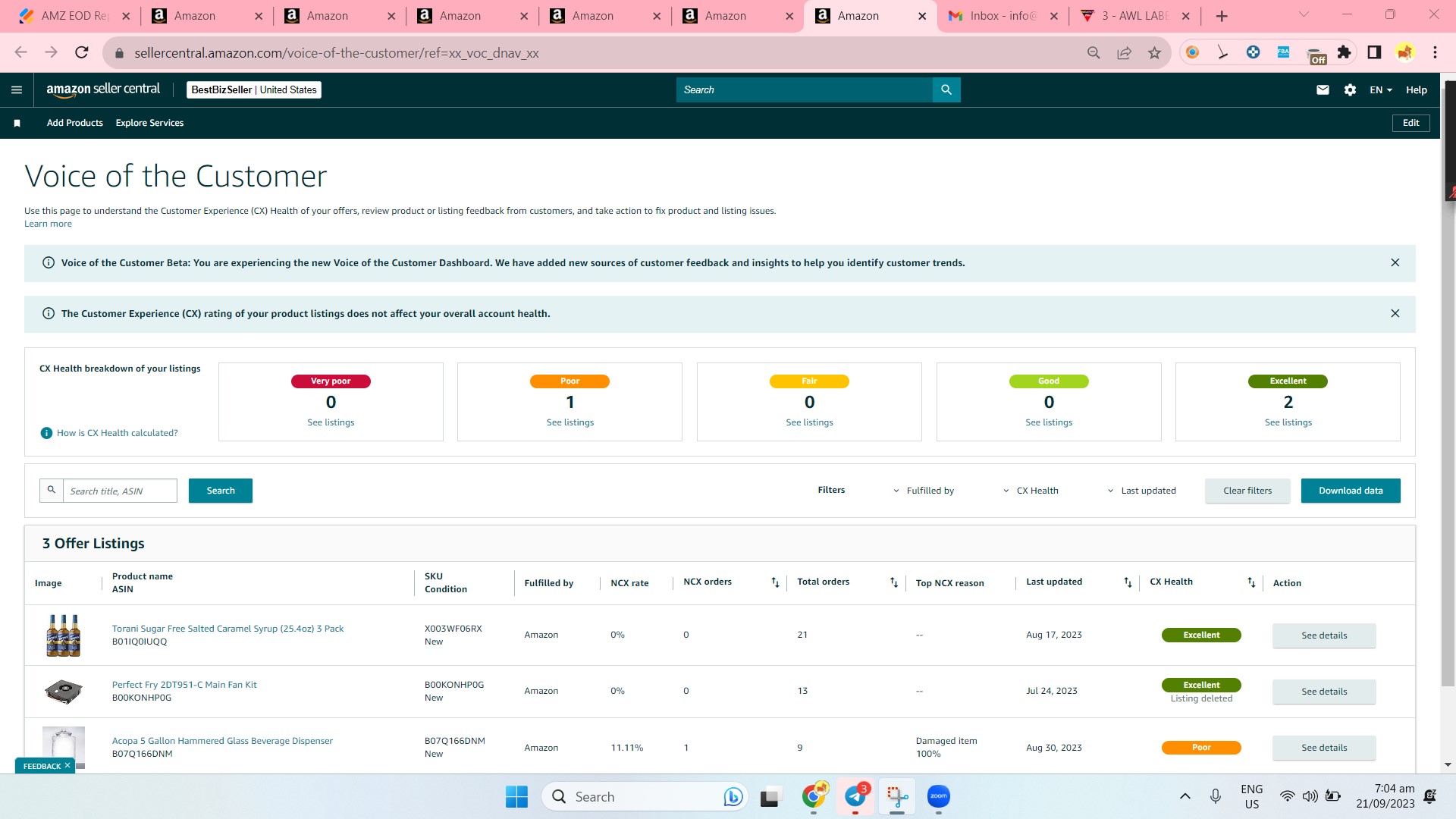The height and width of the screenshot is (819, 1456).
Task: Switch to the 3 - AWL LABEL tab
Action: coord(1135,16)
